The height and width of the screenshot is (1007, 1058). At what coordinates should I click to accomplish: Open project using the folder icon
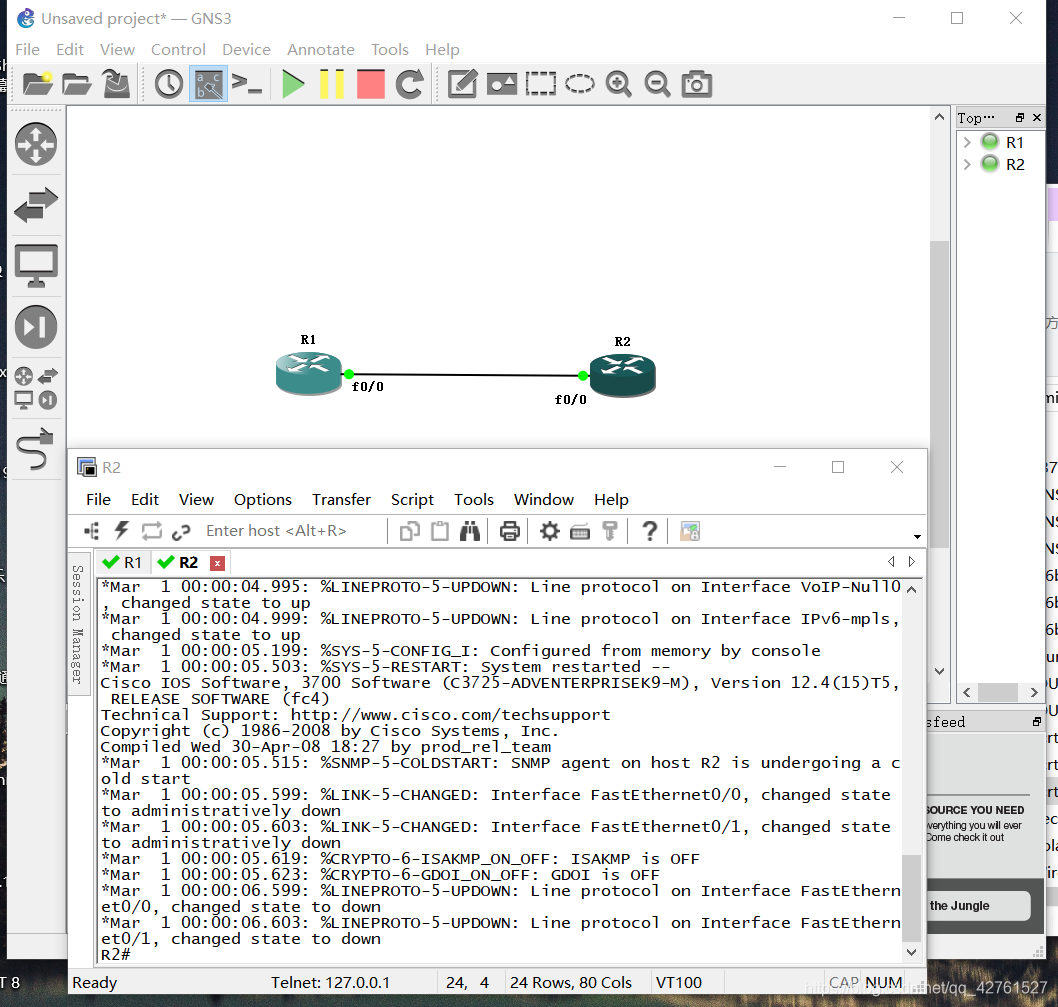click(76, 84)
